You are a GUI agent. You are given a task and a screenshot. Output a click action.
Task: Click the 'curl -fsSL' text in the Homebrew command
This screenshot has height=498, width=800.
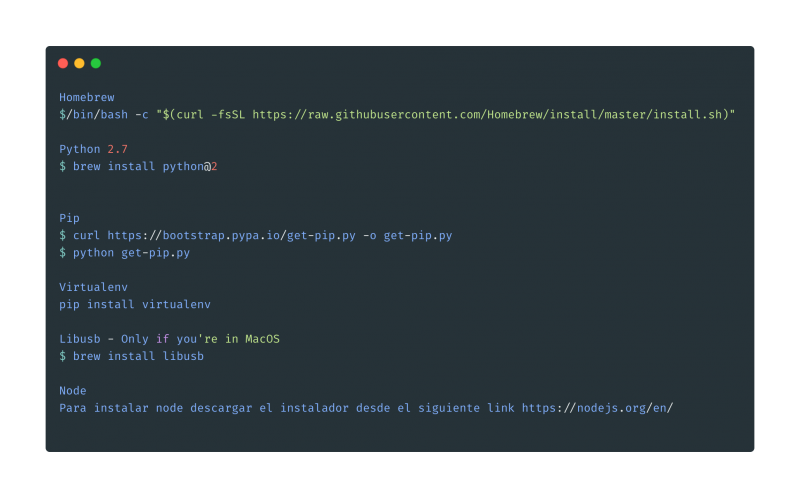click(210, 115)
